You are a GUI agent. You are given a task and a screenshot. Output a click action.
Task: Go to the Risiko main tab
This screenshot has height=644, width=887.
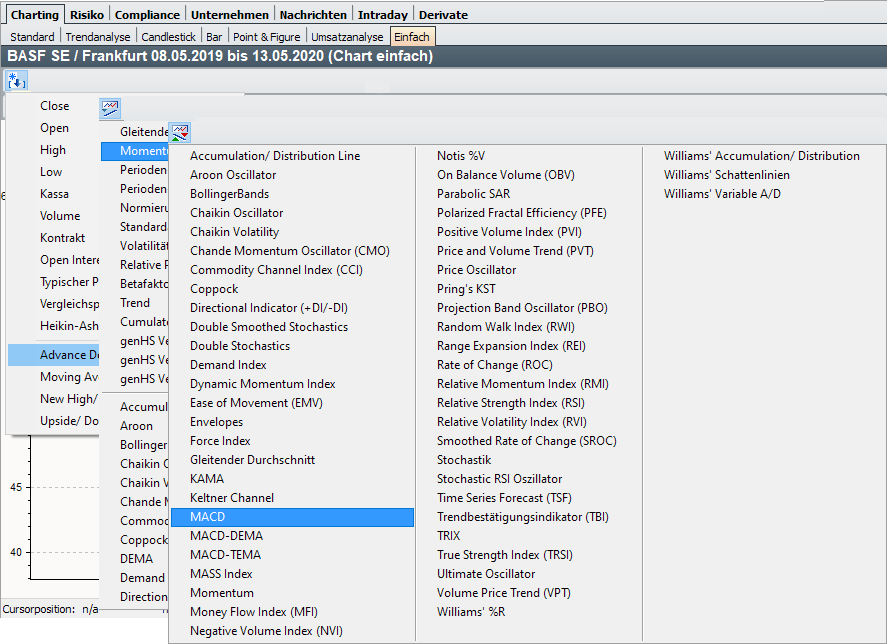point(88,15)
